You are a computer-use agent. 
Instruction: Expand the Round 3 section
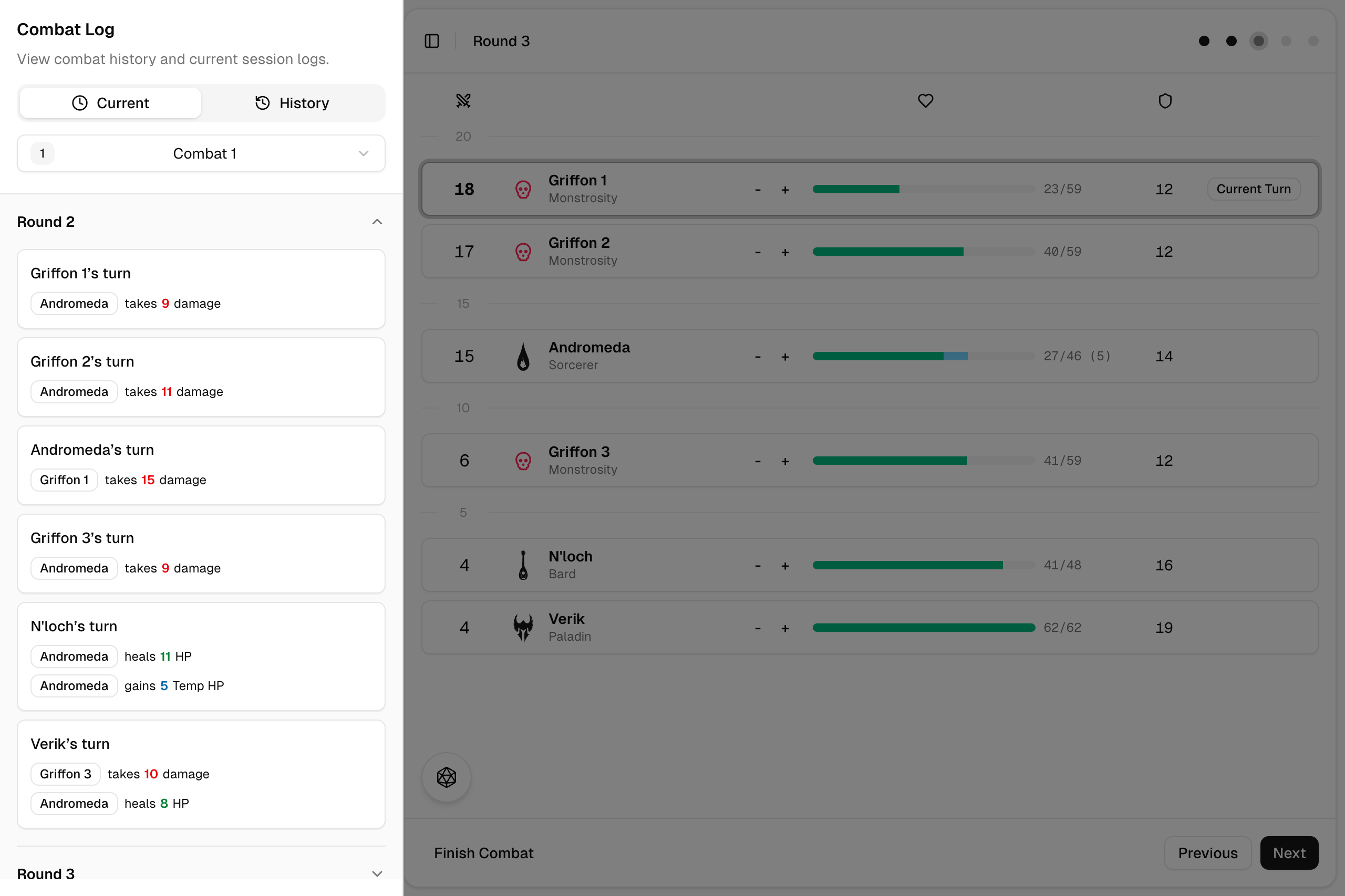pyautogui.click(x=377, y=874)
